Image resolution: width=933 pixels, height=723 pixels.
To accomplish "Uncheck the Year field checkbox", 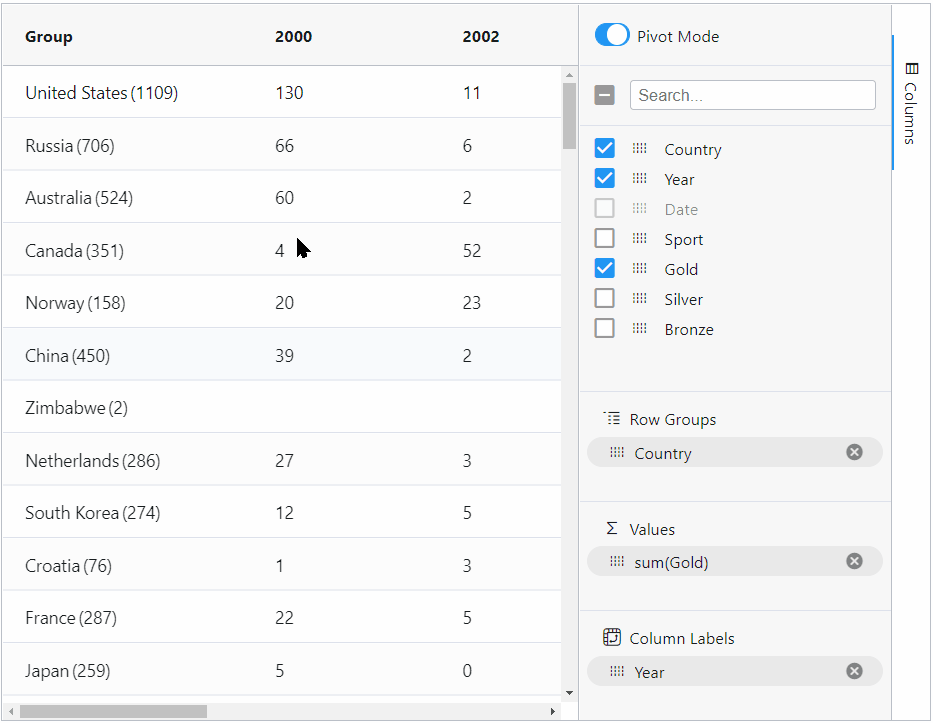I will tap(604, 178).
